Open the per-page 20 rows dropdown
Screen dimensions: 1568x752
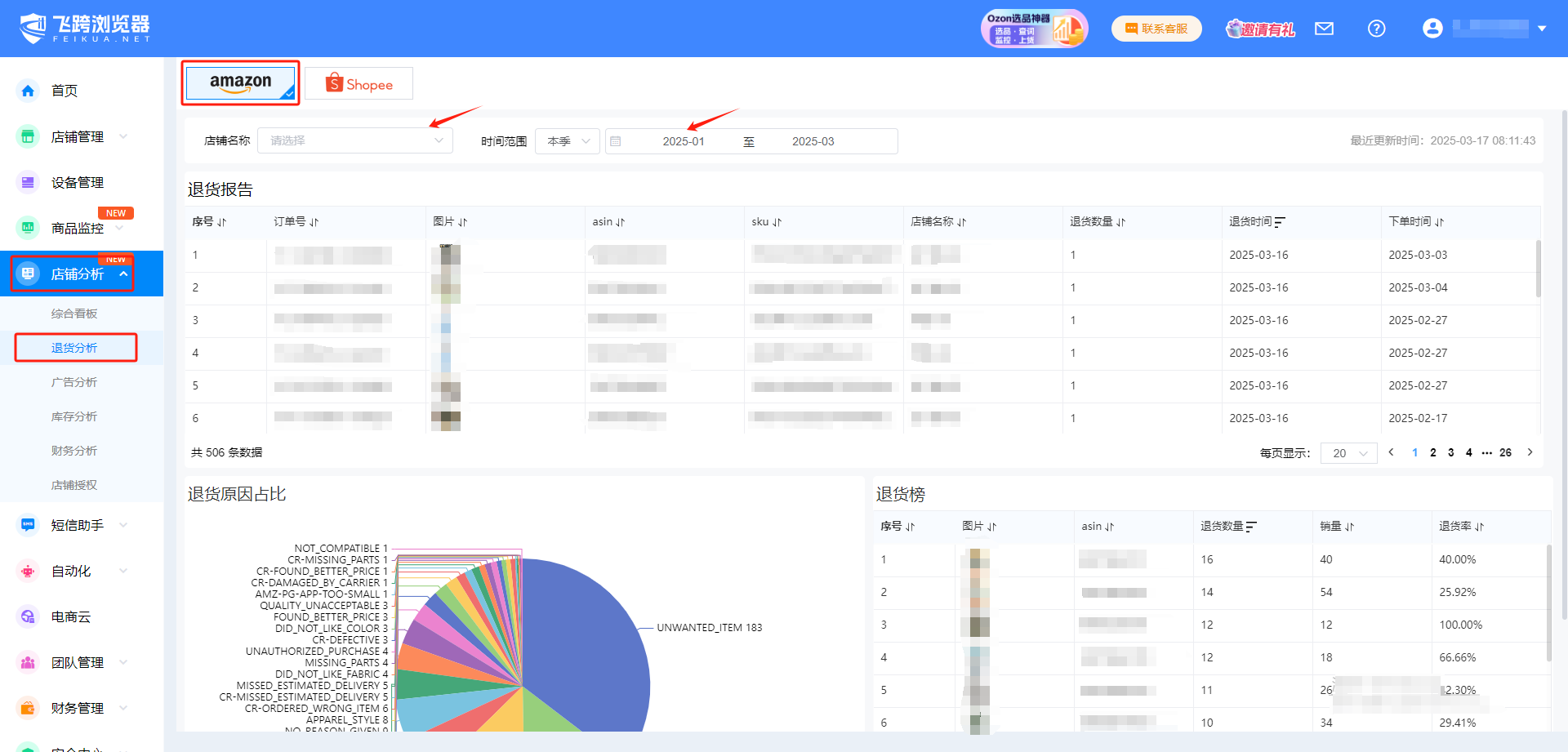[x=1348, y=453]
